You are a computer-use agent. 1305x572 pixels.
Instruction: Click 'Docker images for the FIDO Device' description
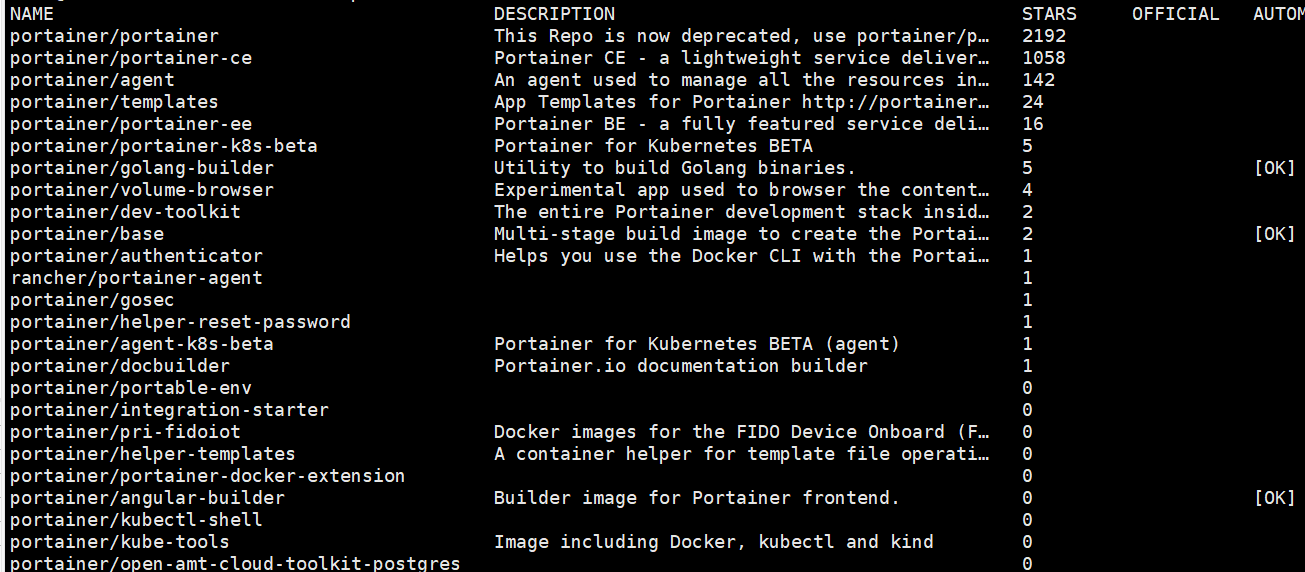click(743, 432)
